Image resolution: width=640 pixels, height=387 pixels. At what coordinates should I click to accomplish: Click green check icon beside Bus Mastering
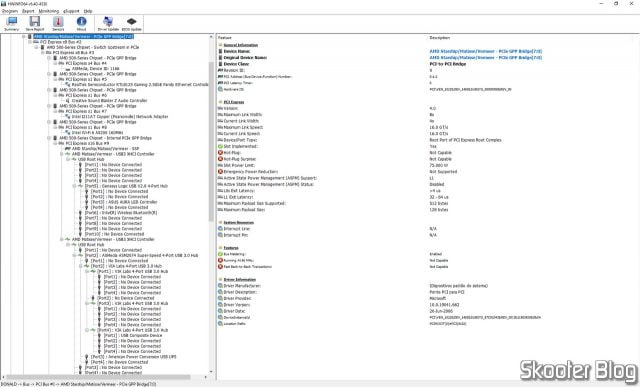220,254
